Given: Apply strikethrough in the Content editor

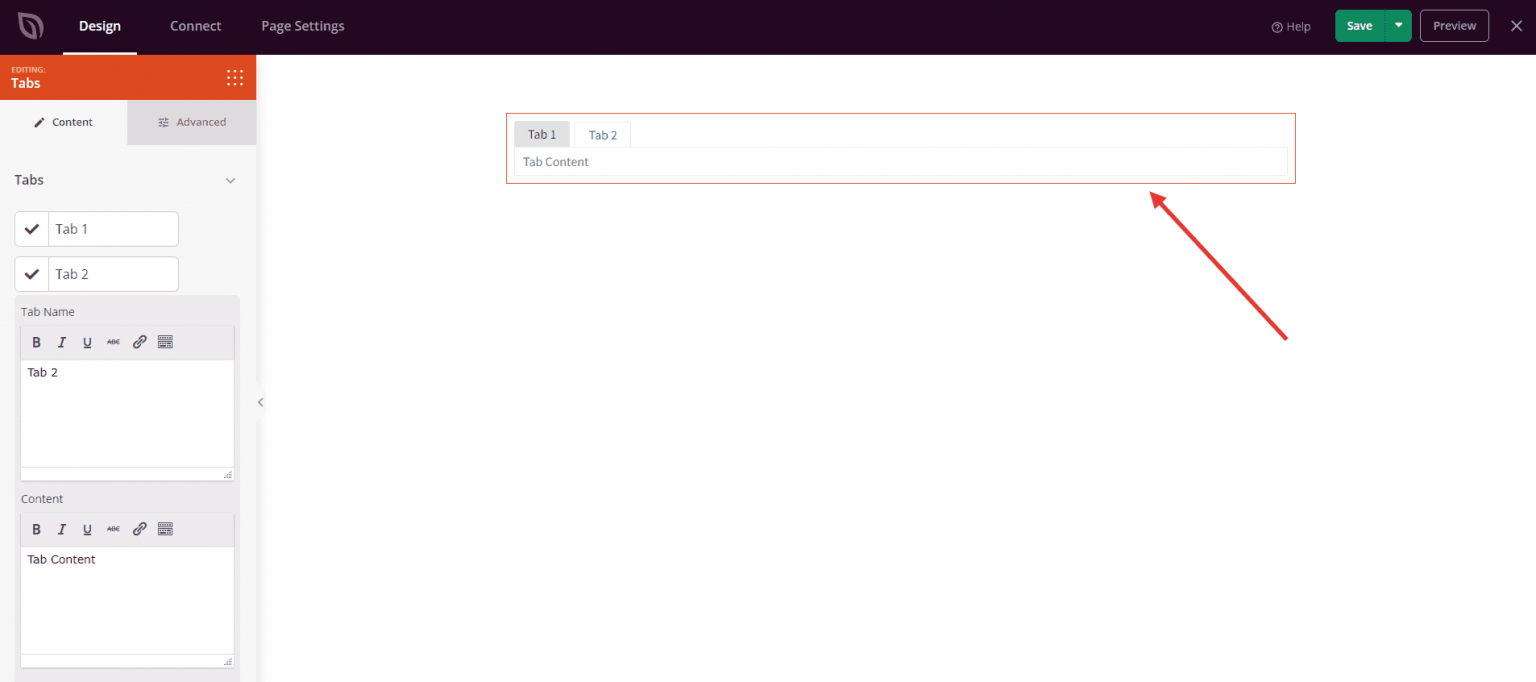Looking at the screenshot, I should click(113, 529).
